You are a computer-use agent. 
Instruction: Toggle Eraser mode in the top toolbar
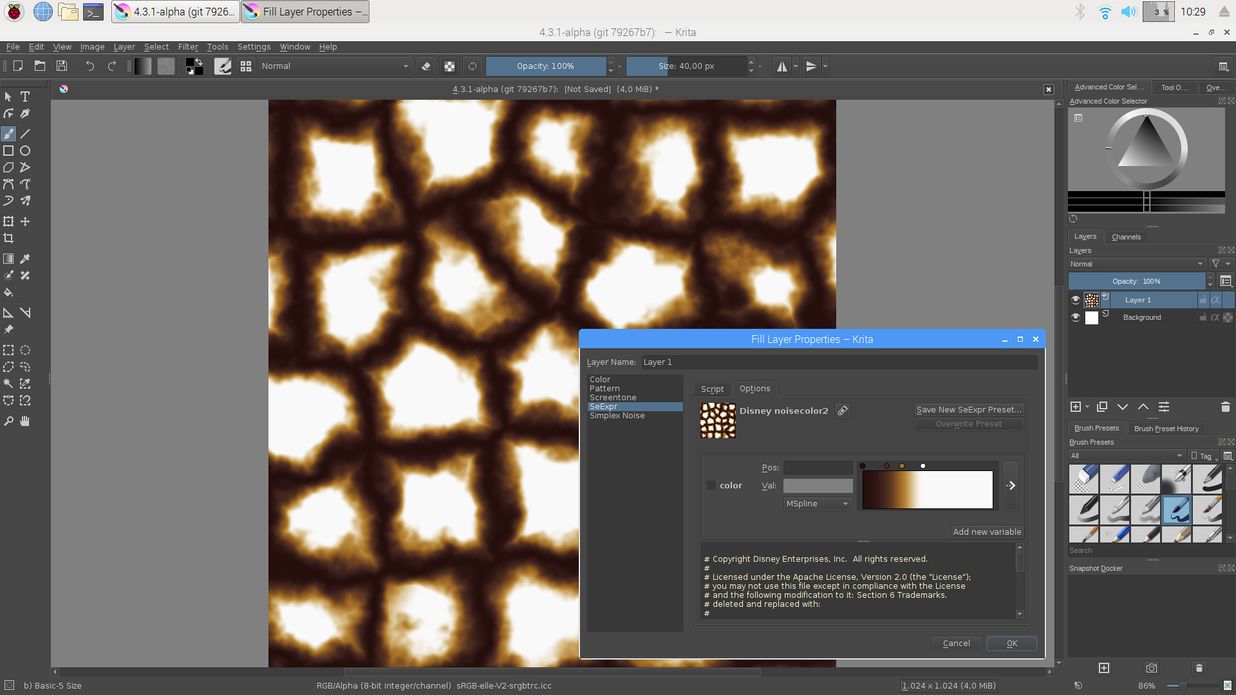click(x=426, y=66)
